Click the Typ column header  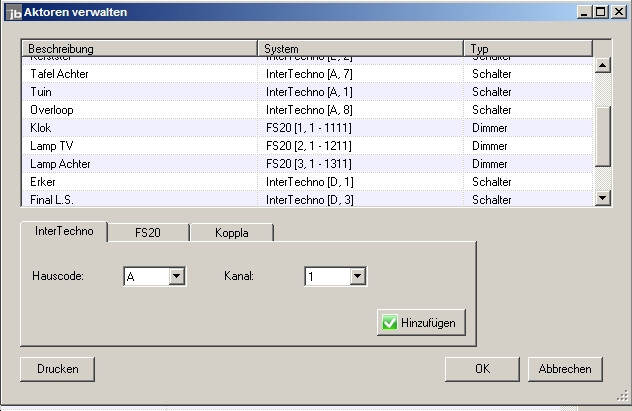coord(527,49)
